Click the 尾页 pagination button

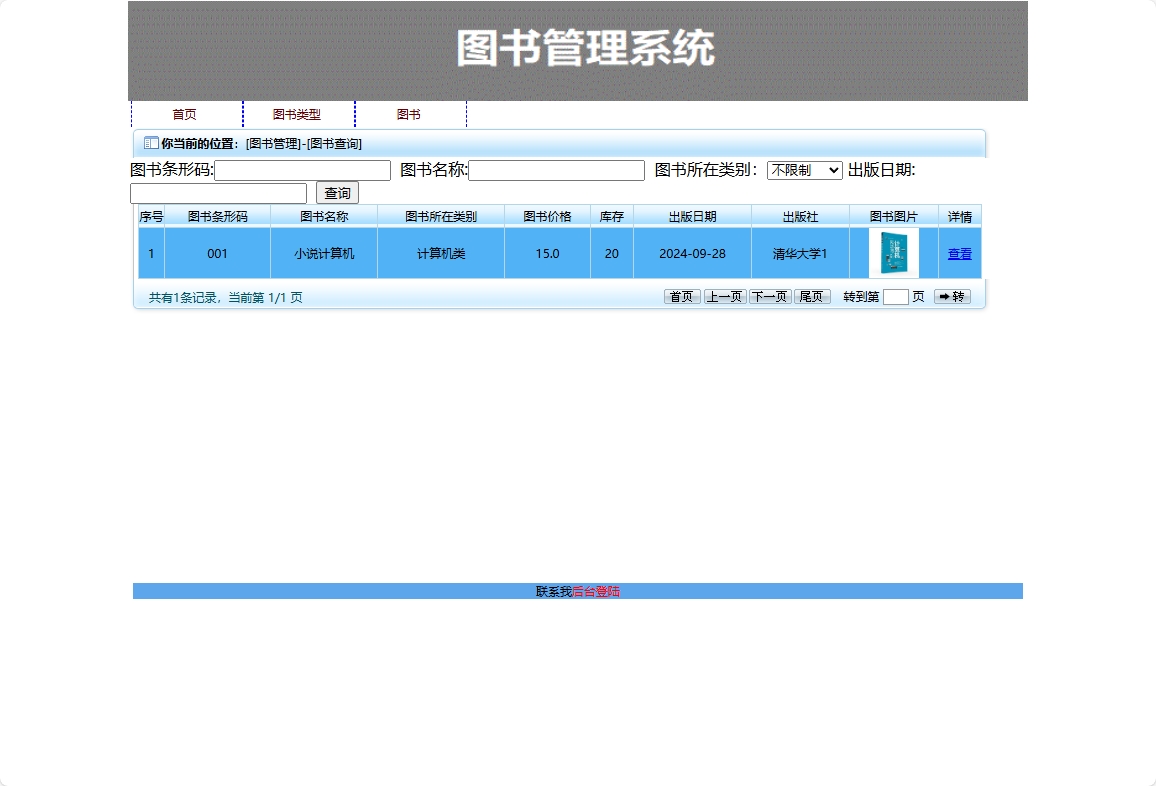click(x=812, y=296)
